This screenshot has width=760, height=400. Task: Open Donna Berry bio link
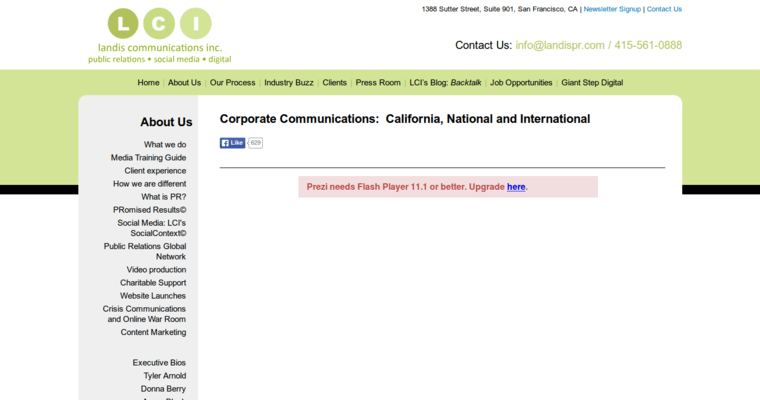point(163,389)
